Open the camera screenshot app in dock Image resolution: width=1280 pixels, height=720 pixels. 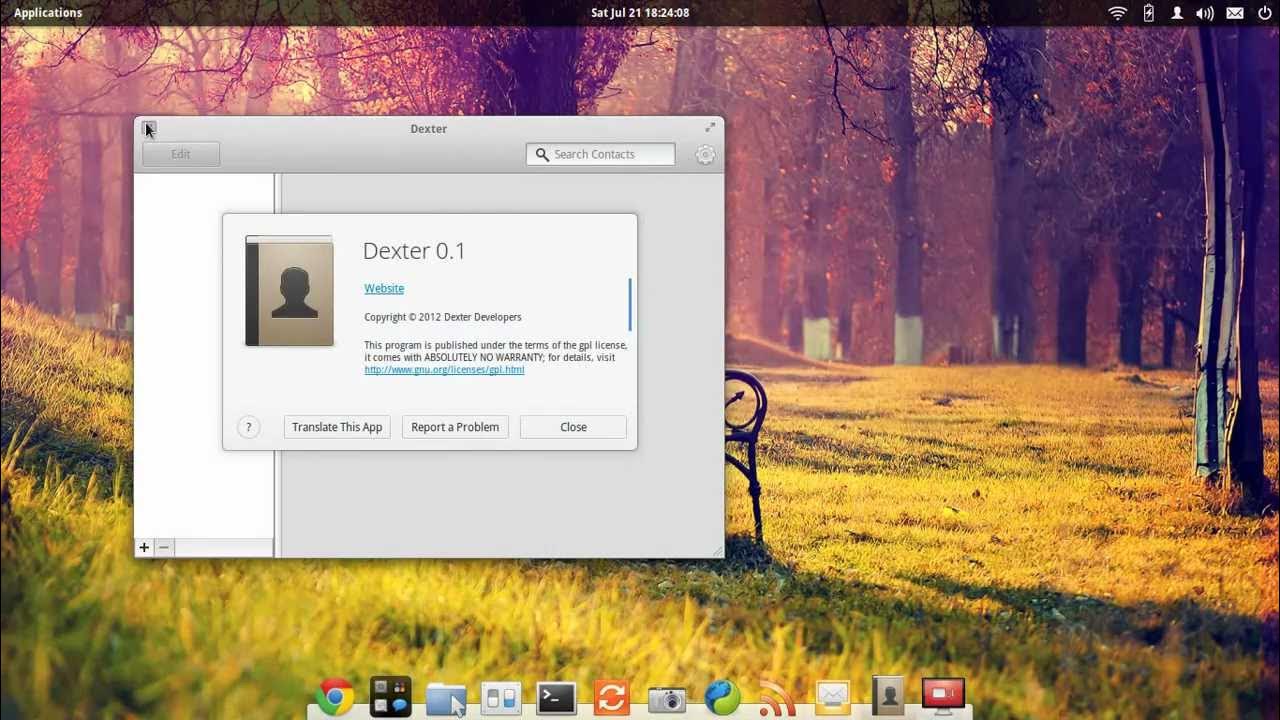point(667,699)
